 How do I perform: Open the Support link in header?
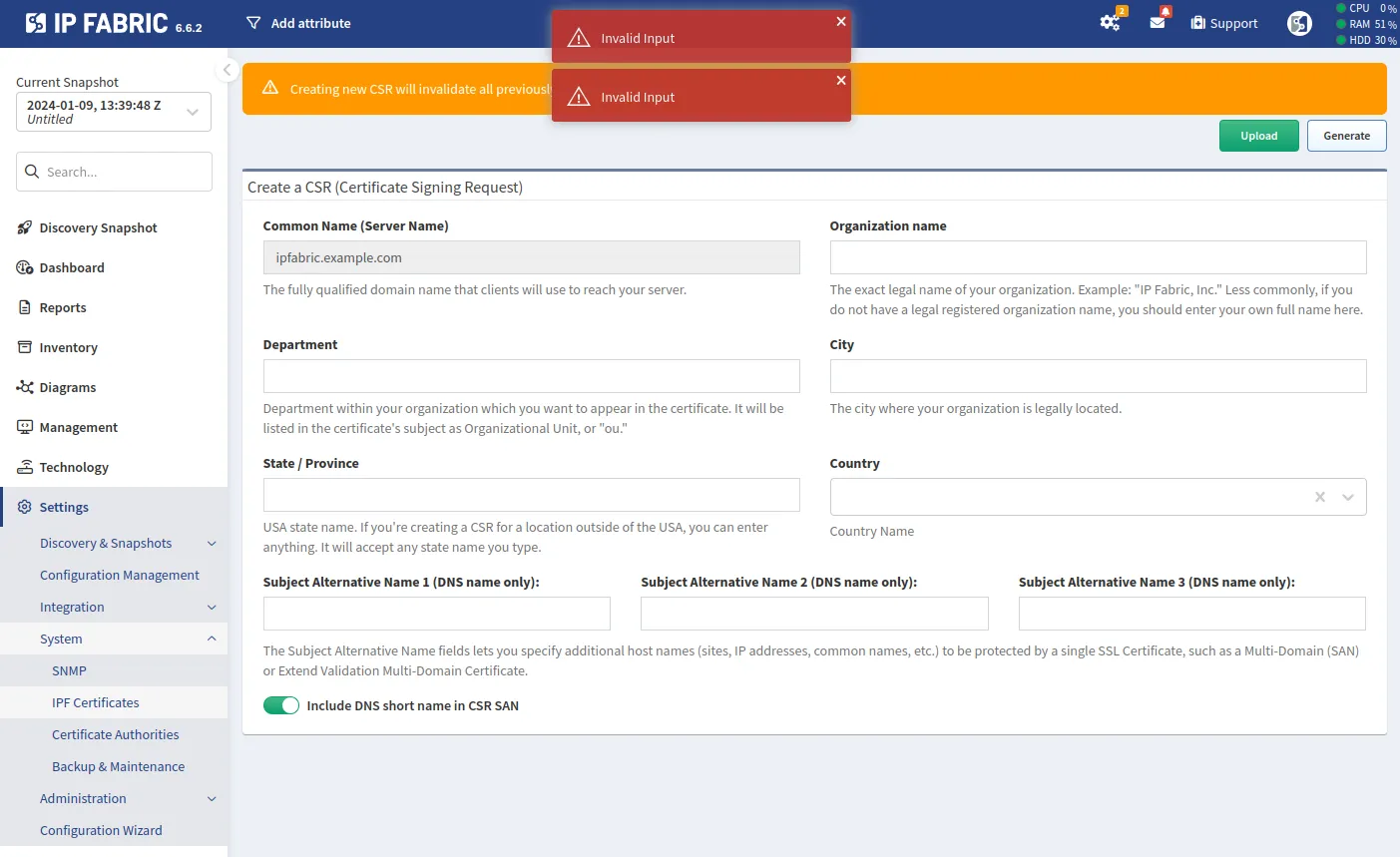[1224, 23]
